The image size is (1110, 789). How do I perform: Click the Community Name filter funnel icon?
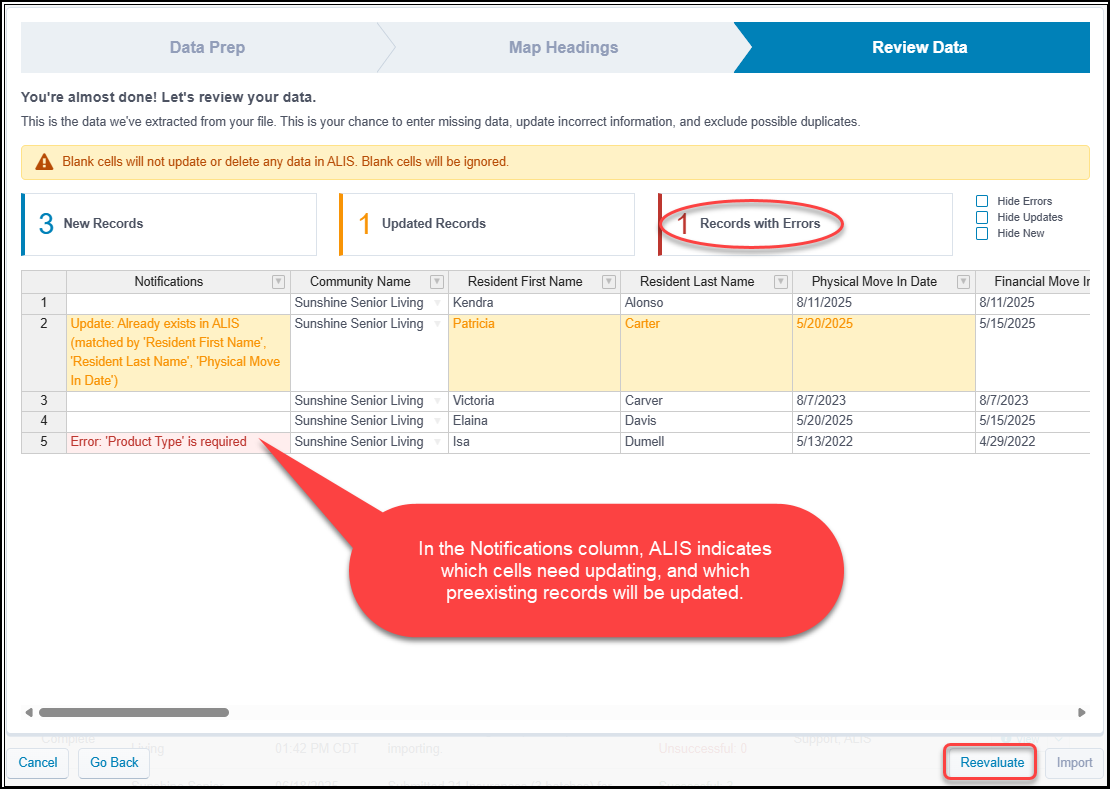(x=437, y=281)
